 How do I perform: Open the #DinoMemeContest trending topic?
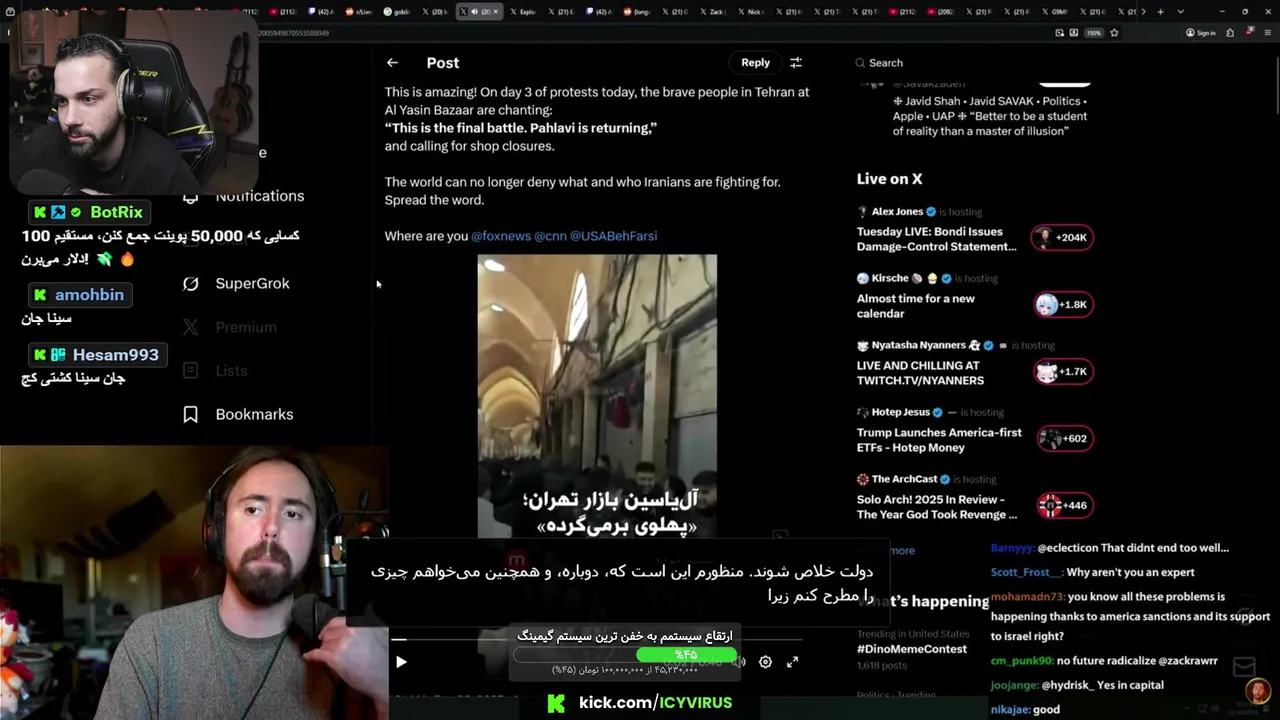click(912, 649)
